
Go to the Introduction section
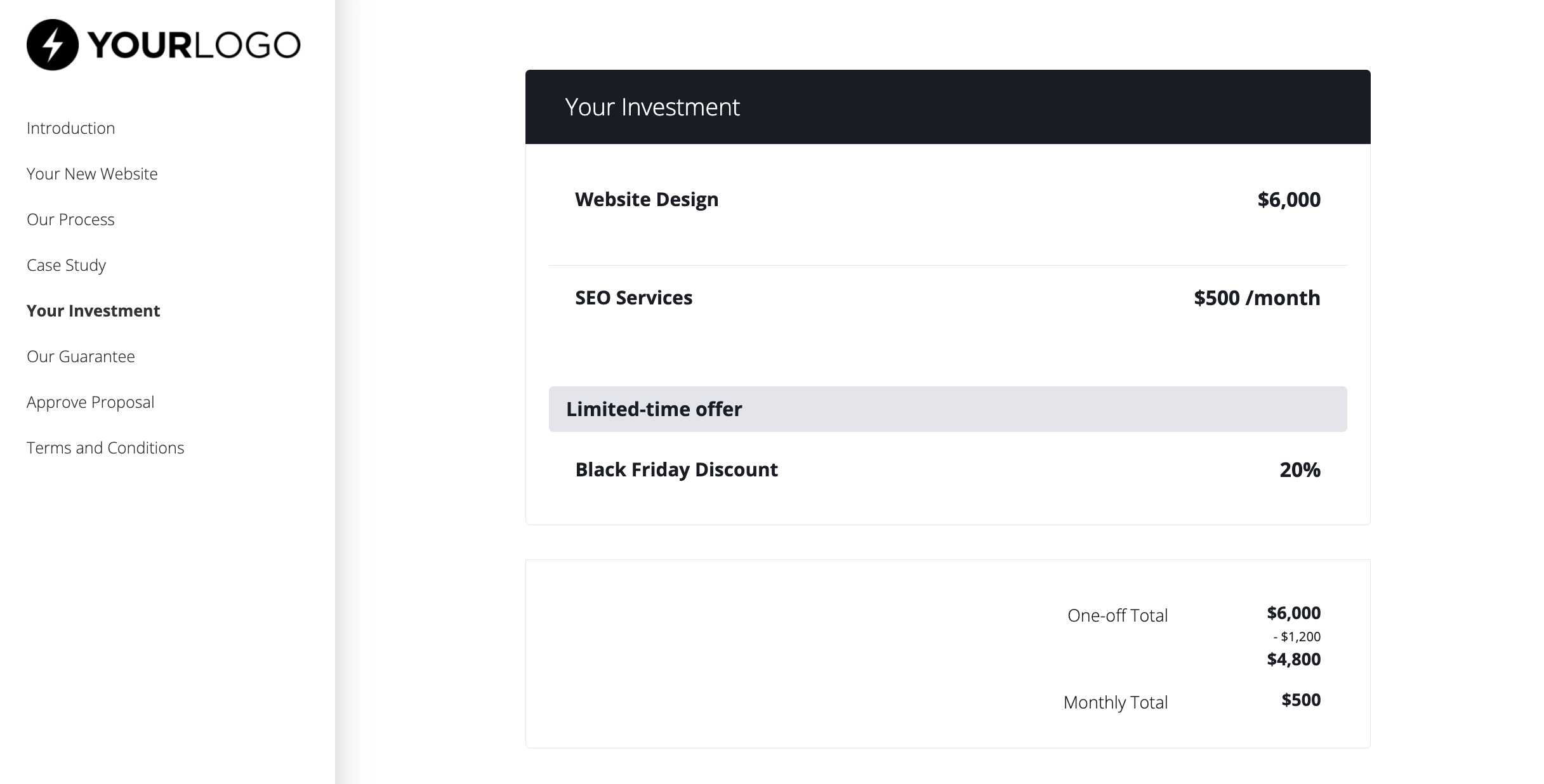(71, 128)
